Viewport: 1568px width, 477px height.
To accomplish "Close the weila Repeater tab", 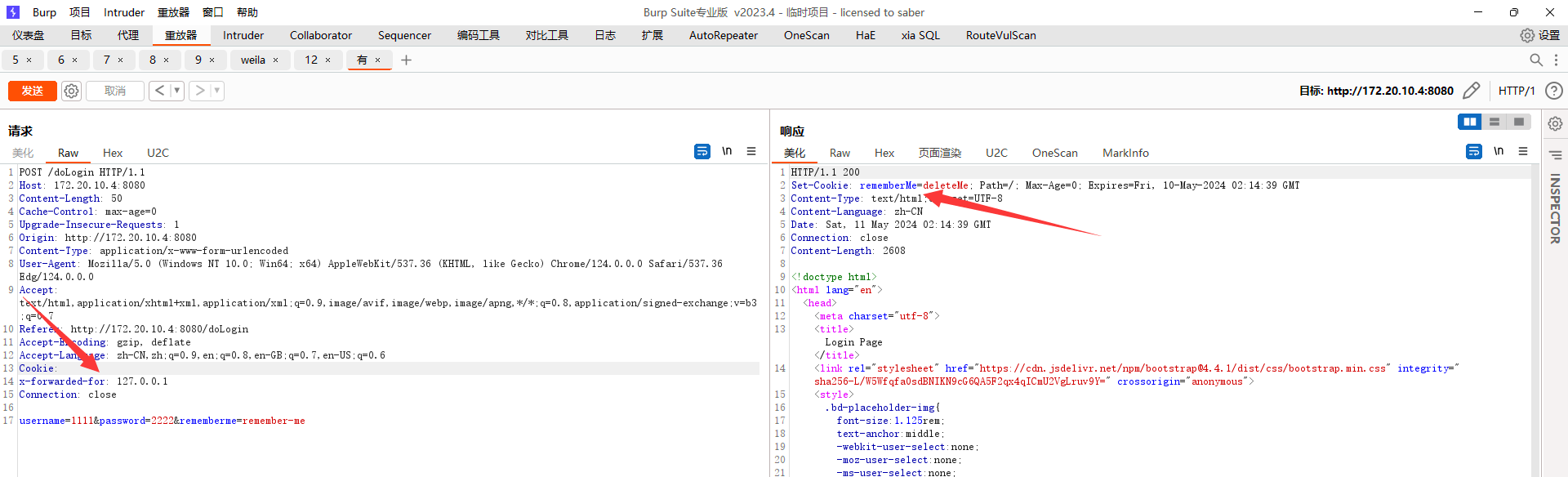I will tap(275, 60).
